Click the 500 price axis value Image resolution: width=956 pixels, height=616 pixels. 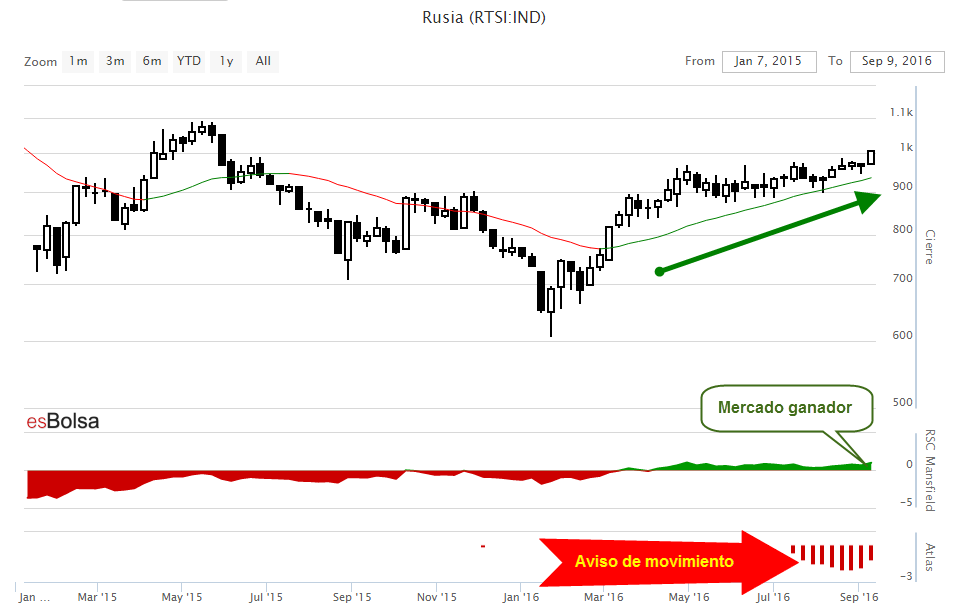point(903,403)
